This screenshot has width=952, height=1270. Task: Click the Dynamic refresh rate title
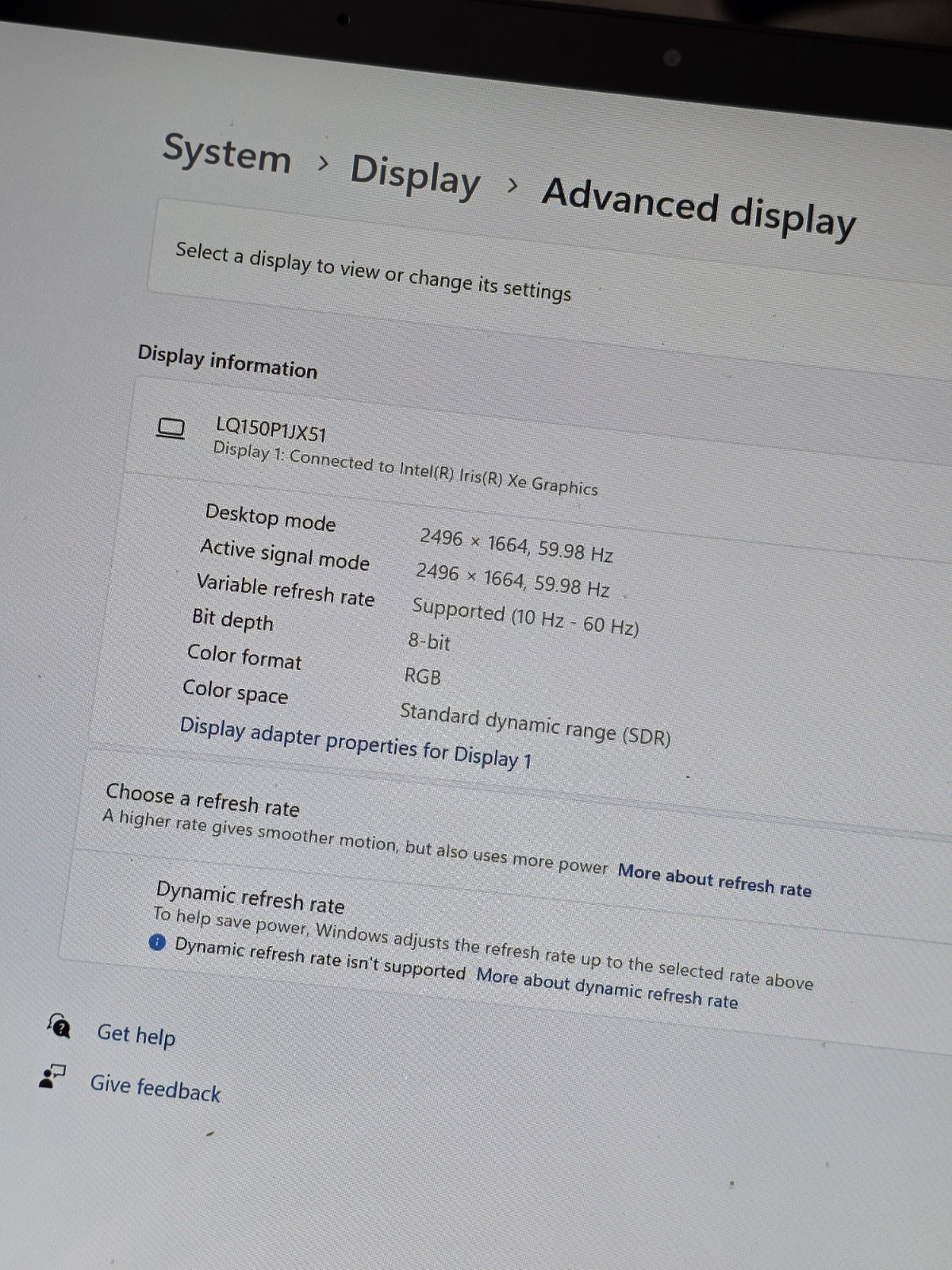click(250, 898)
